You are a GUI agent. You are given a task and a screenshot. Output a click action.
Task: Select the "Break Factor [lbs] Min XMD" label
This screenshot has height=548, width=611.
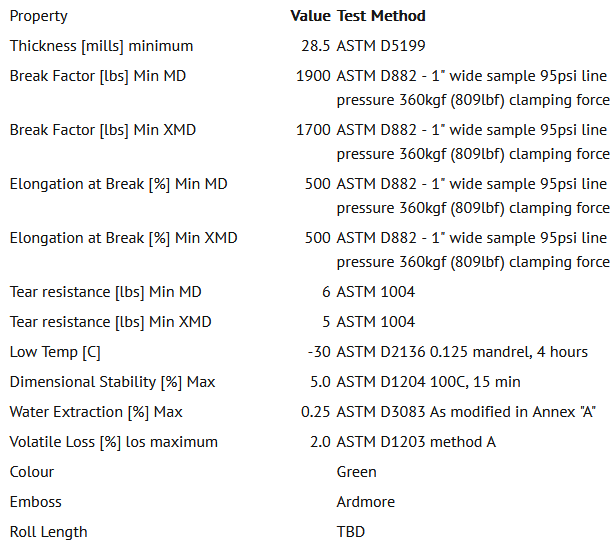(x=103, y=130)
